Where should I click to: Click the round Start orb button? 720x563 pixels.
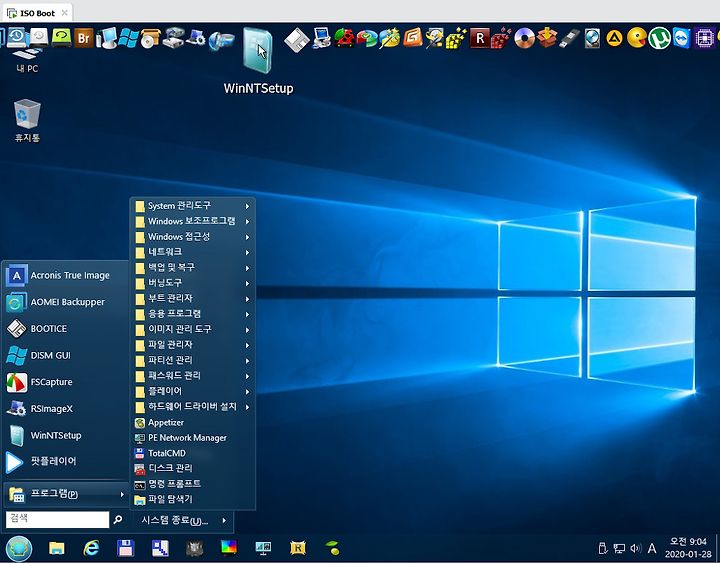coord(19,548)
